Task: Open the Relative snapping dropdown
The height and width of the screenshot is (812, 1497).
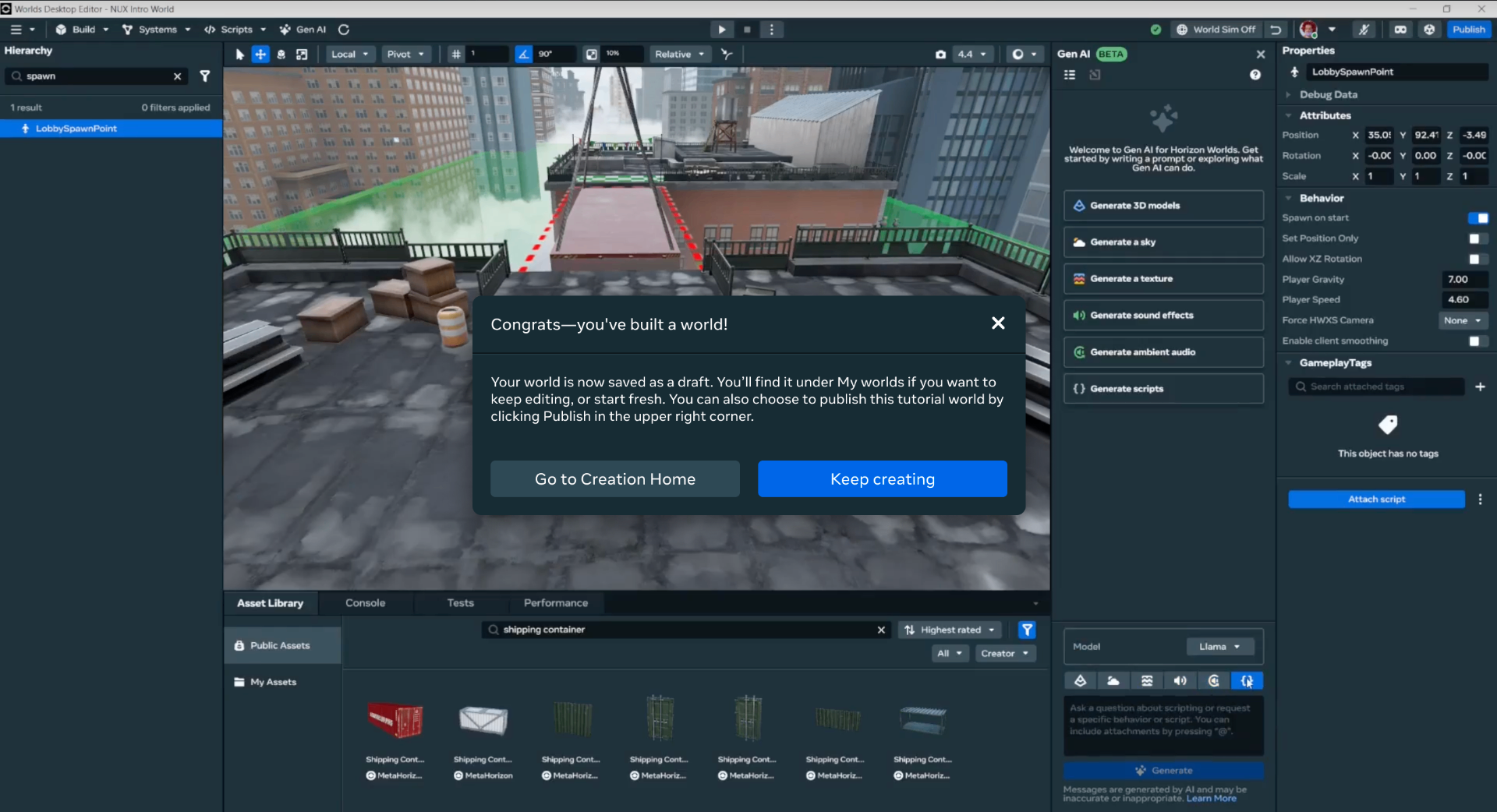Action: pos(680,55)
